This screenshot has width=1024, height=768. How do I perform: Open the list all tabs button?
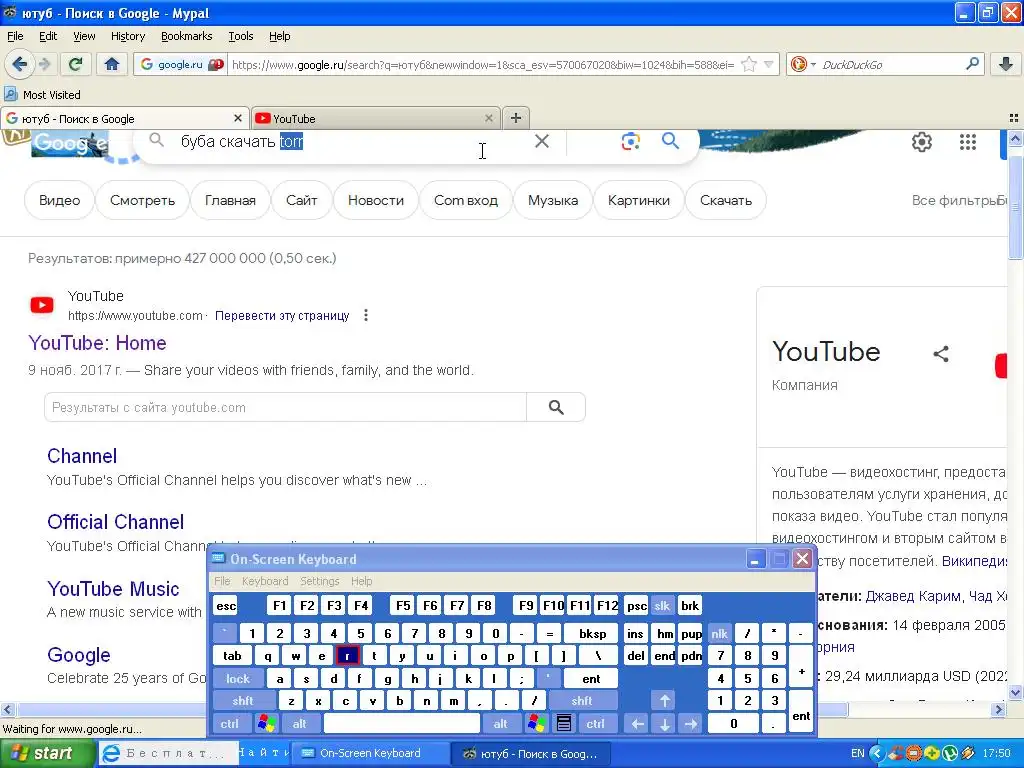click(1014, 118)
